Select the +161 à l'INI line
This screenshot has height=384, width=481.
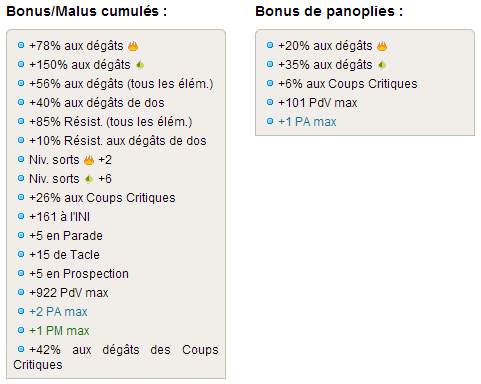(60, 217)
